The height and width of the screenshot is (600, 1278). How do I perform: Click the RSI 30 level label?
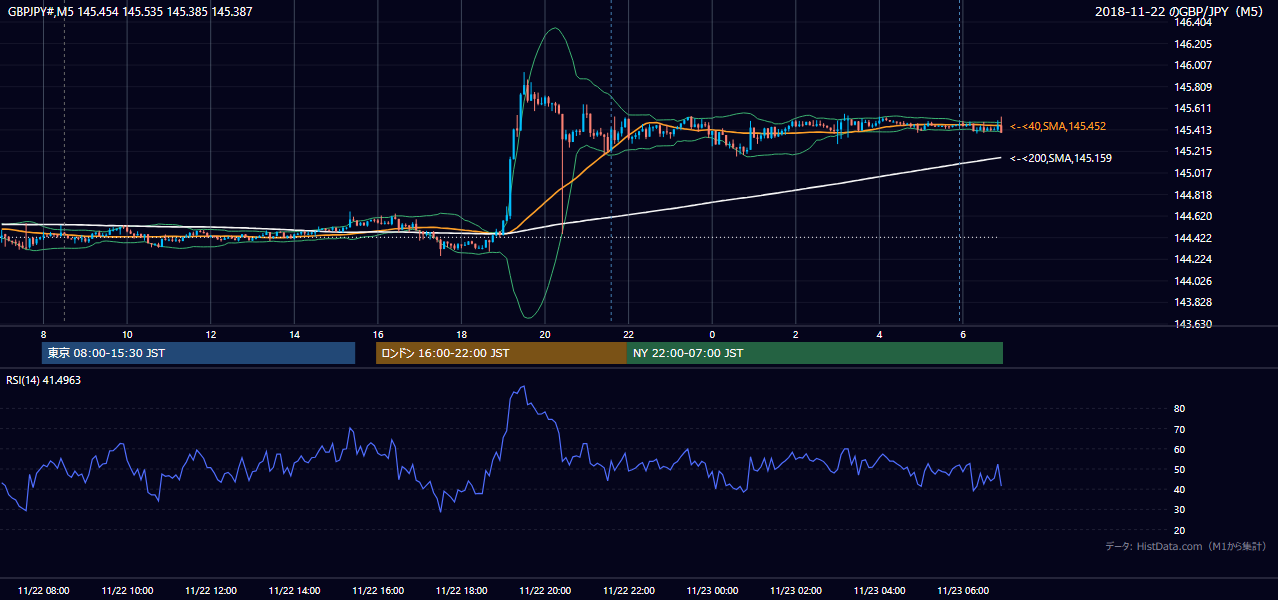coord(1180,510)
